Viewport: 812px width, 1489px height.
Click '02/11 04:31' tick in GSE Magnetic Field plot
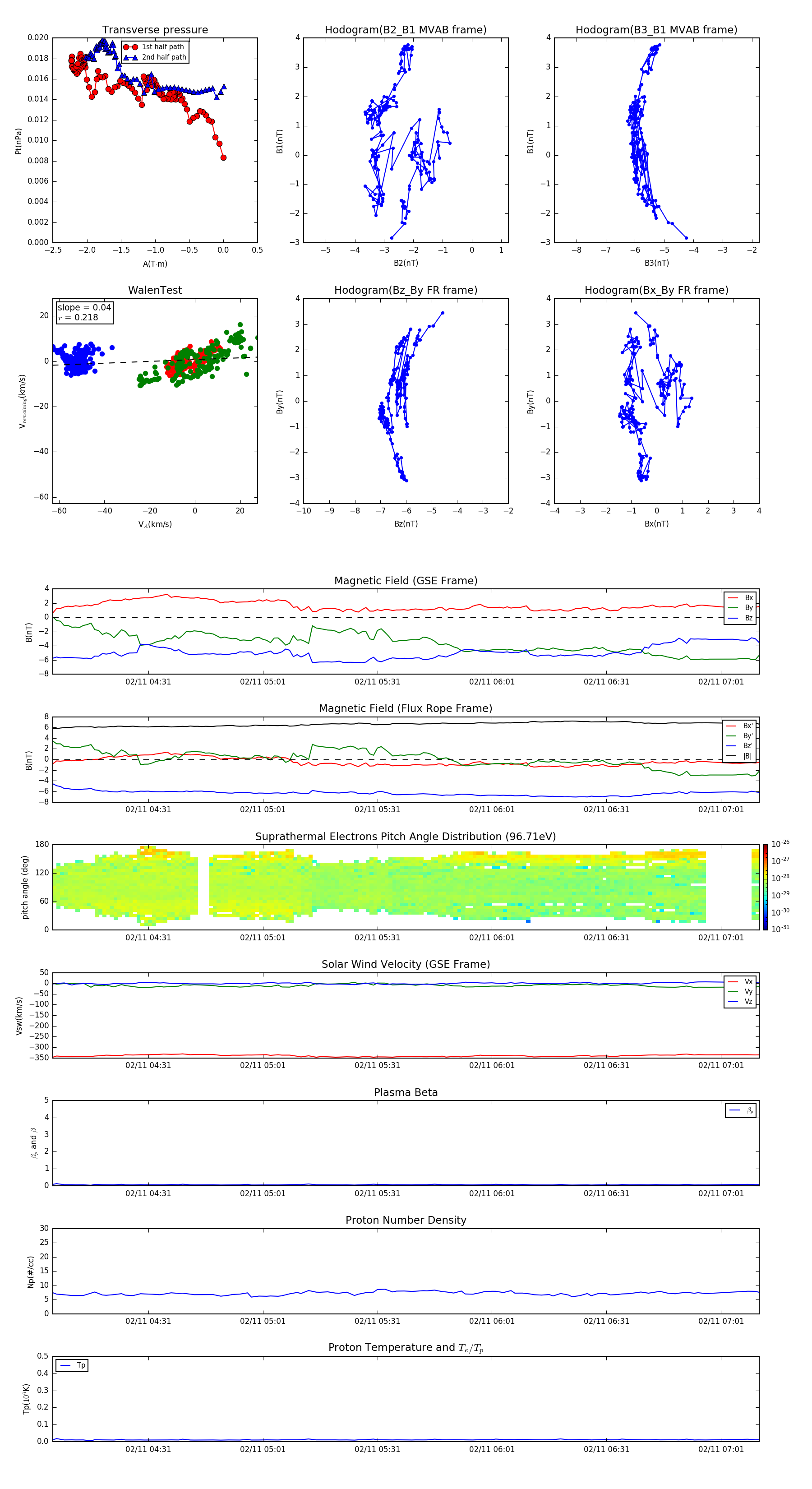coord(148,682)
